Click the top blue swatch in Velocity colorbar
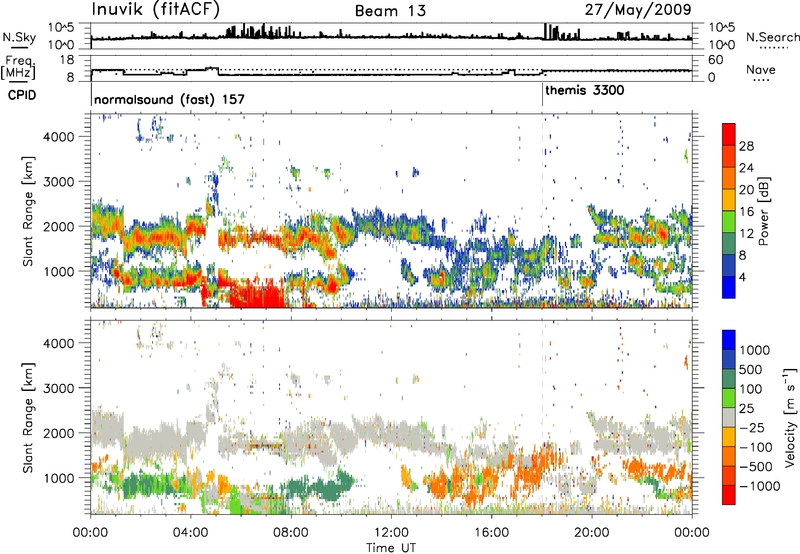The height and width of the screenshot is (554, 800). [729, 340]
